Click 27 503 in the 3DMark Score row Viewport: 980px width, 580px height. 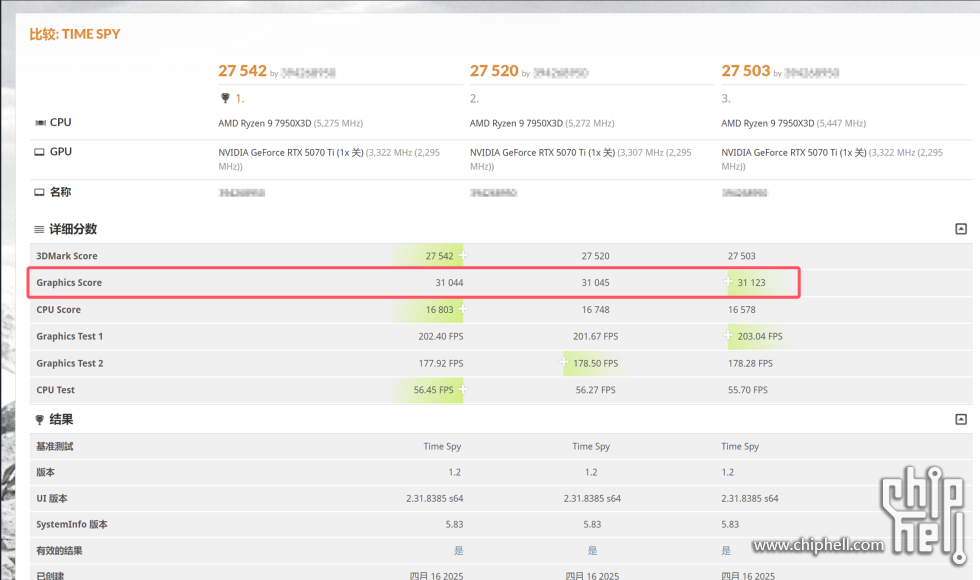[742, 256]
